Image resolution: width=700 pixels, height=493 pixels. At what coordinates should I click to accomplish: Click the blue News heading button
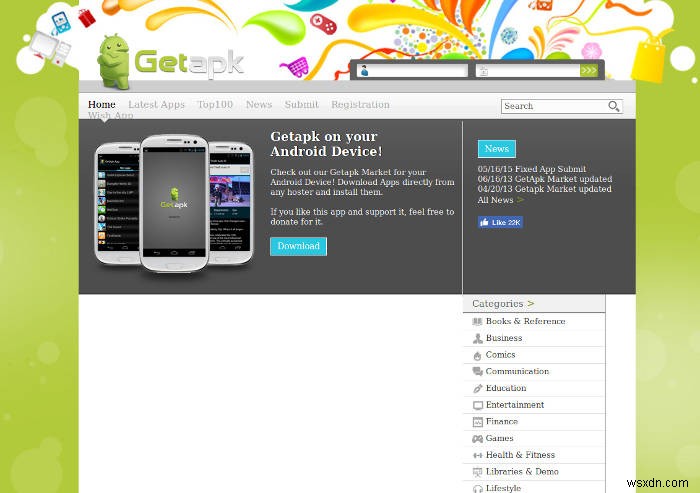[x=496, y=149]
